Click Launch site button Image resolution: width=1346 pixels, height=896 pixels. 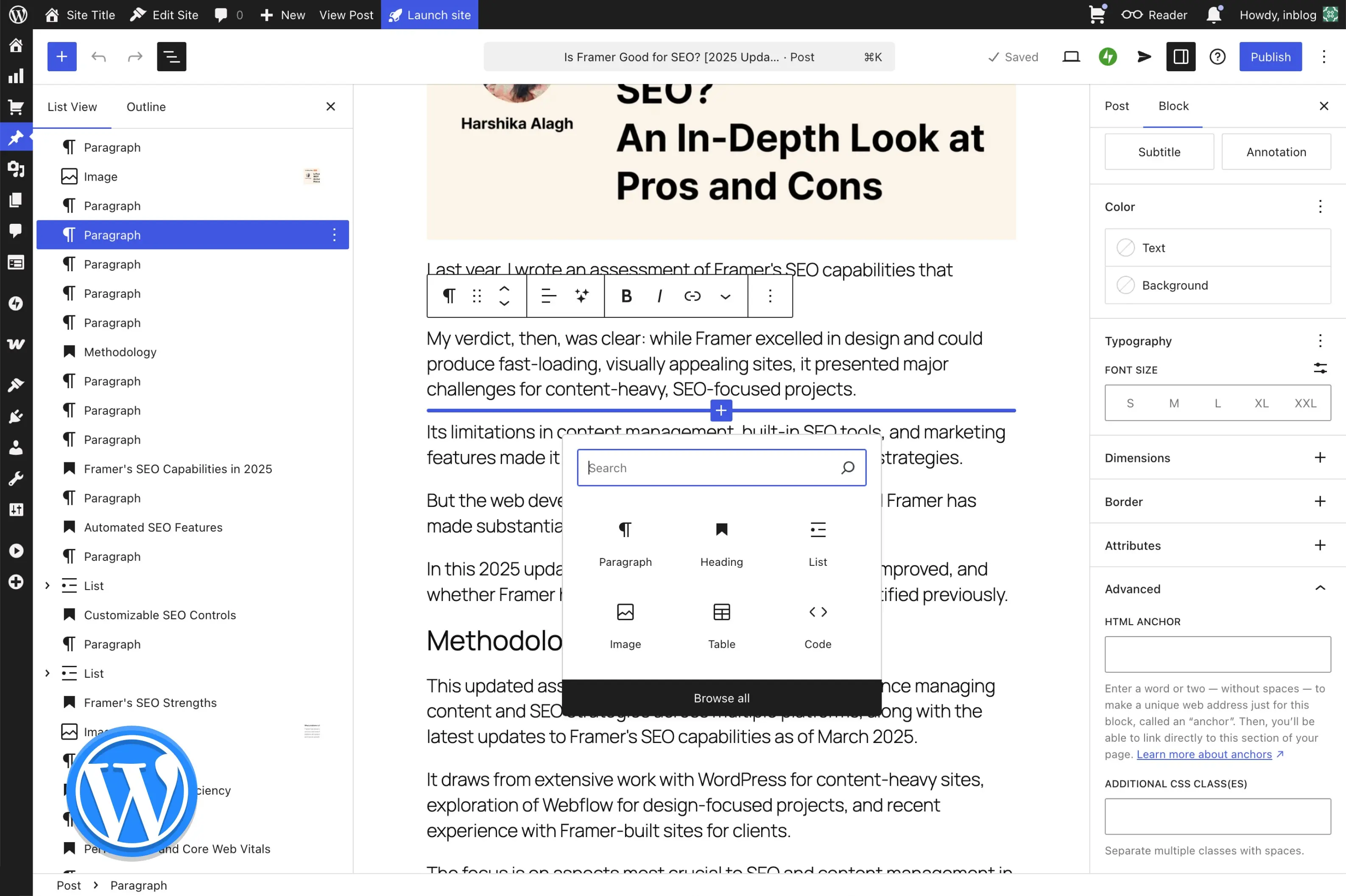point(430,15)
